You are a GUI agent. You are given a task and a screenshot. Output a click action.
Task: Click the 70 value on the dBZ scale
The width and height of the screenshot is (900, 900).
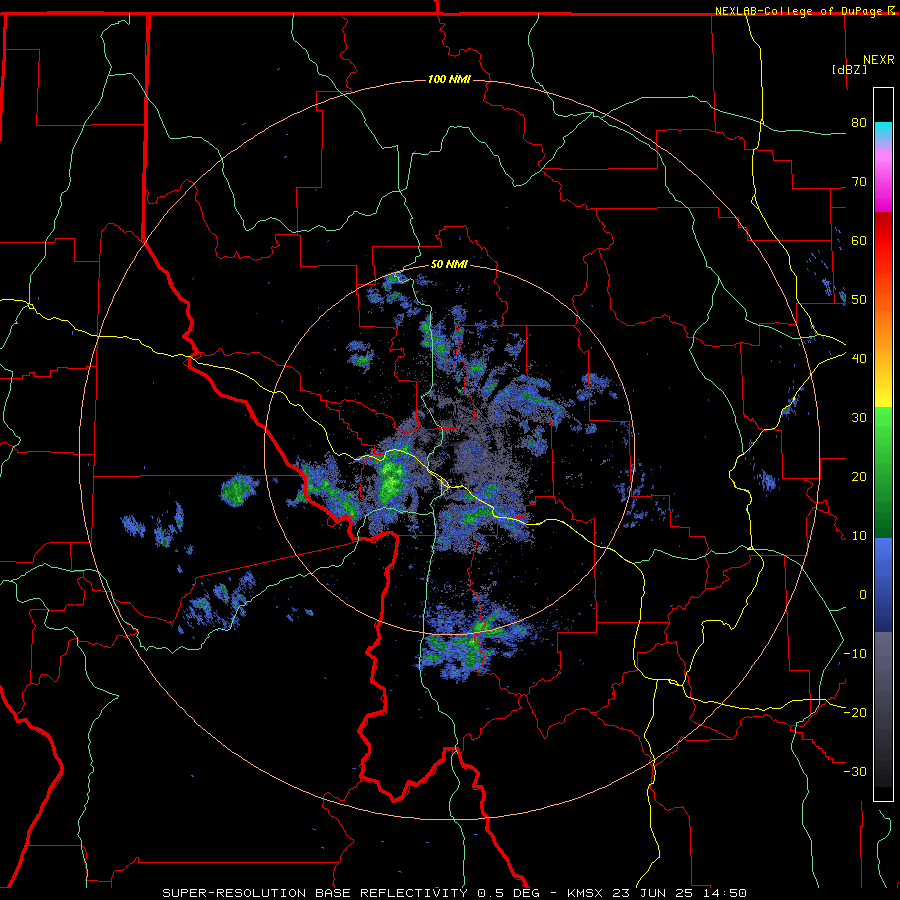859,181
